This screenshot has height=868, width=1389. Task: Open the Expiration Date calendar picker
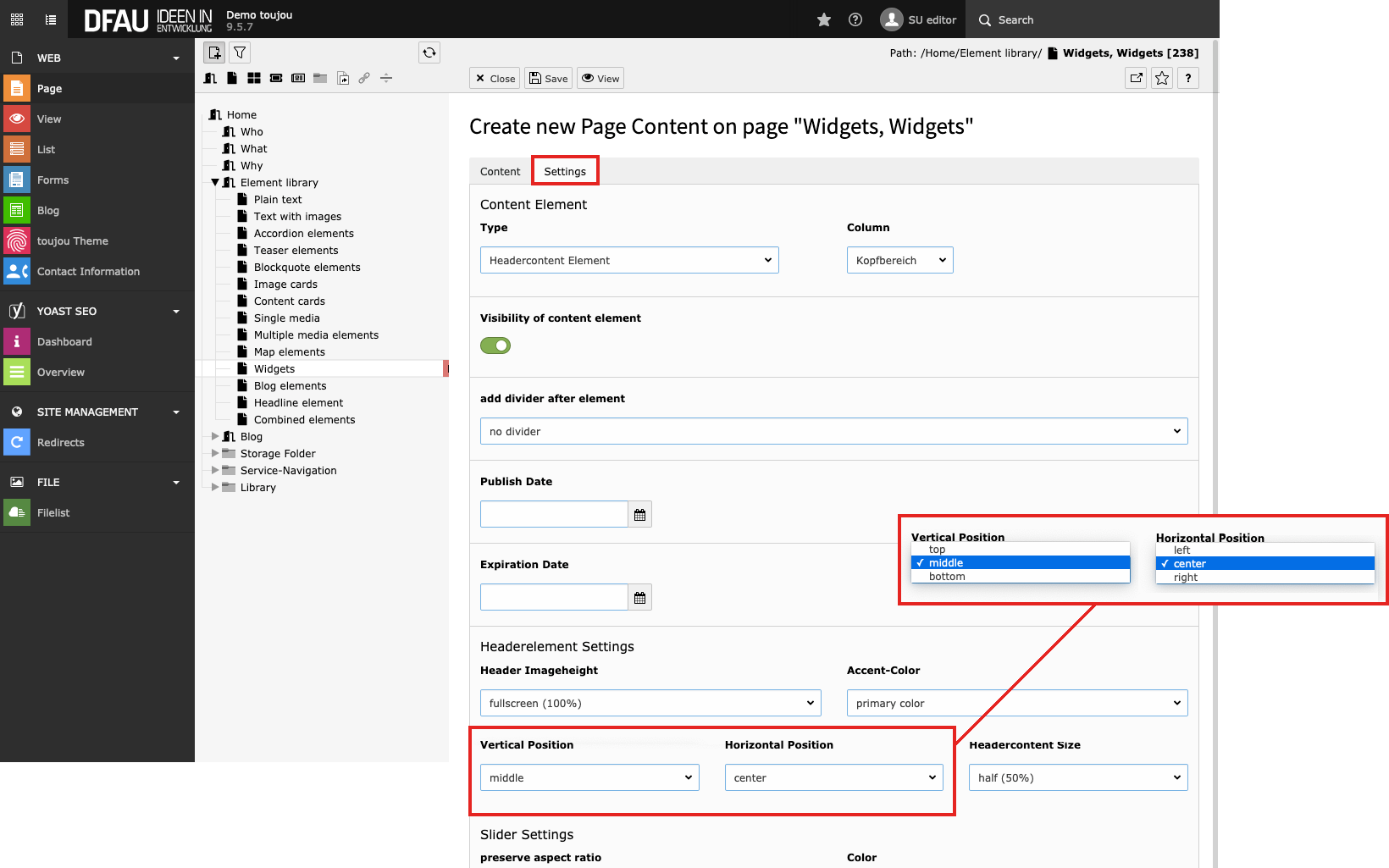(x=639, y=598)
